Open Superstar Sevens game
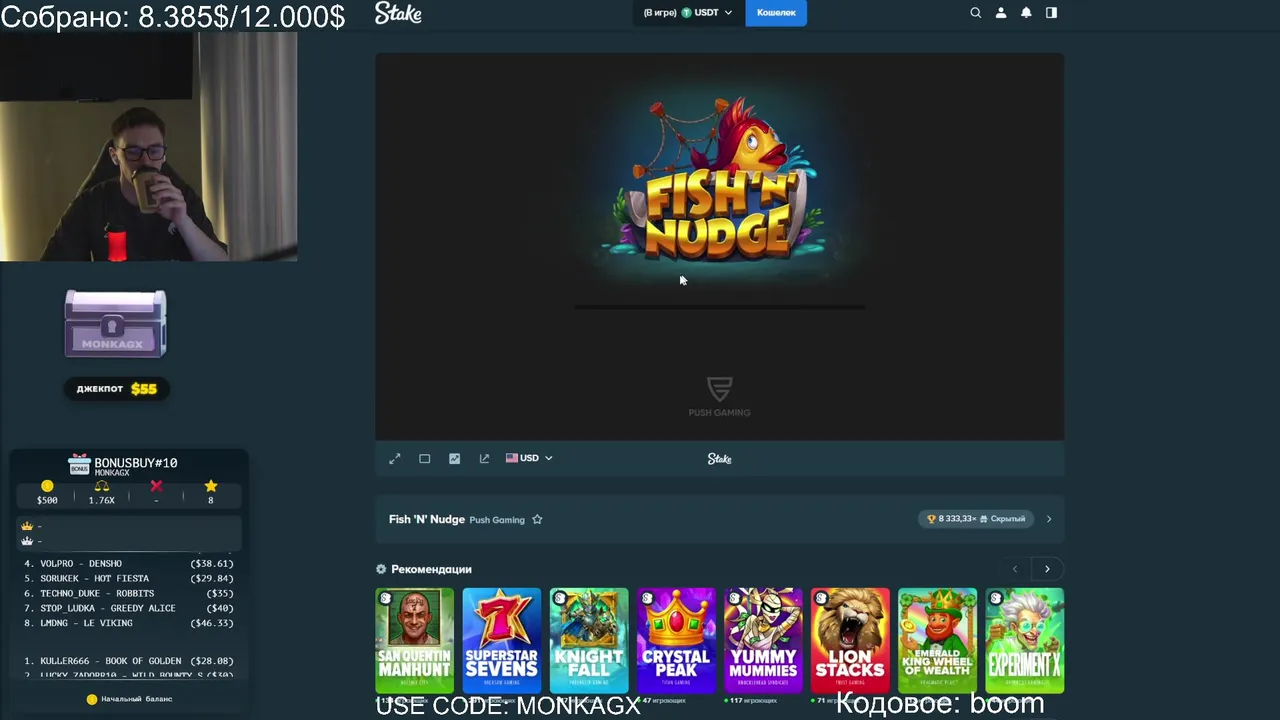Screen dimensions: 1280x720 click(x=501, y=640)
